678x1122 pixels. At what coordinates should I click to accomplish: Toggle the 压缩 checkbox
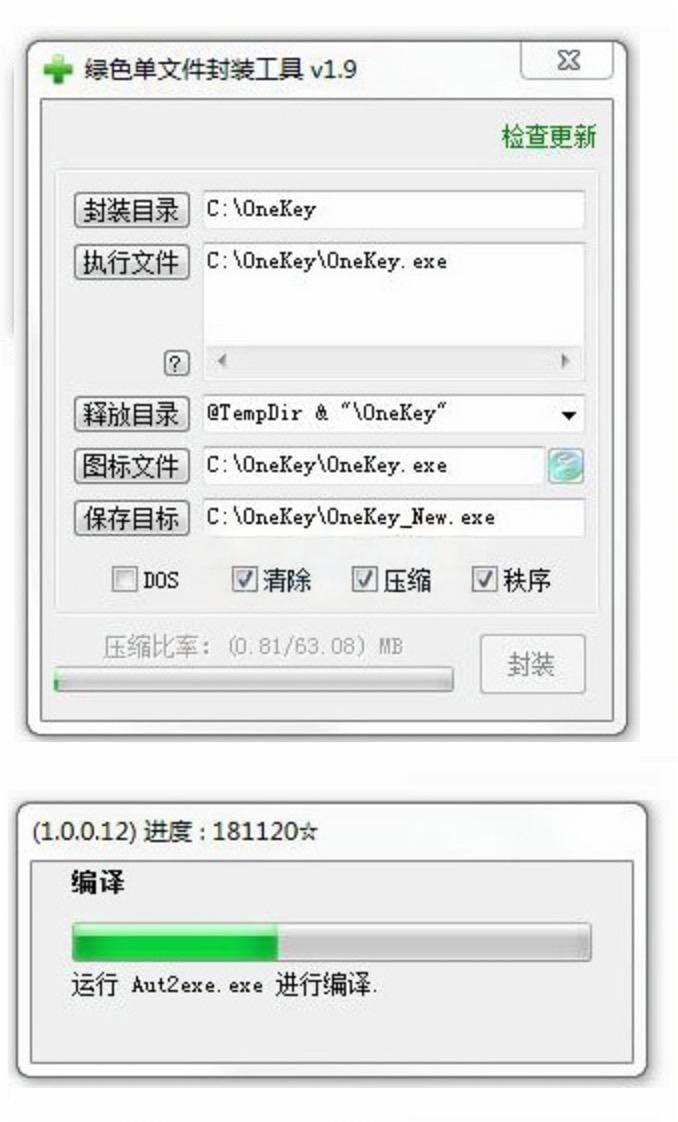[365, 579]
